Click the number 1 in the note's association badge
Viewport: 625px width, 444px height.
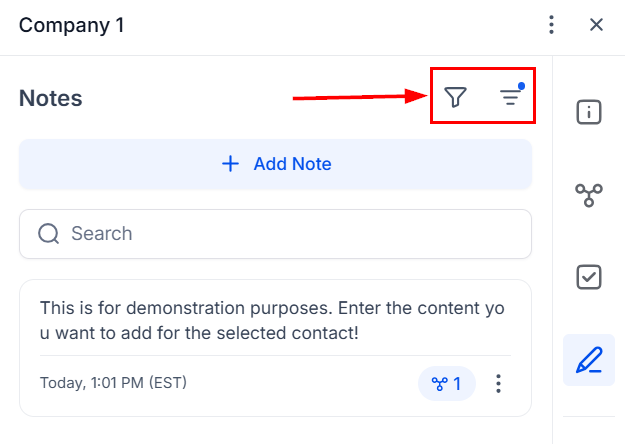[x=457, y=383]
